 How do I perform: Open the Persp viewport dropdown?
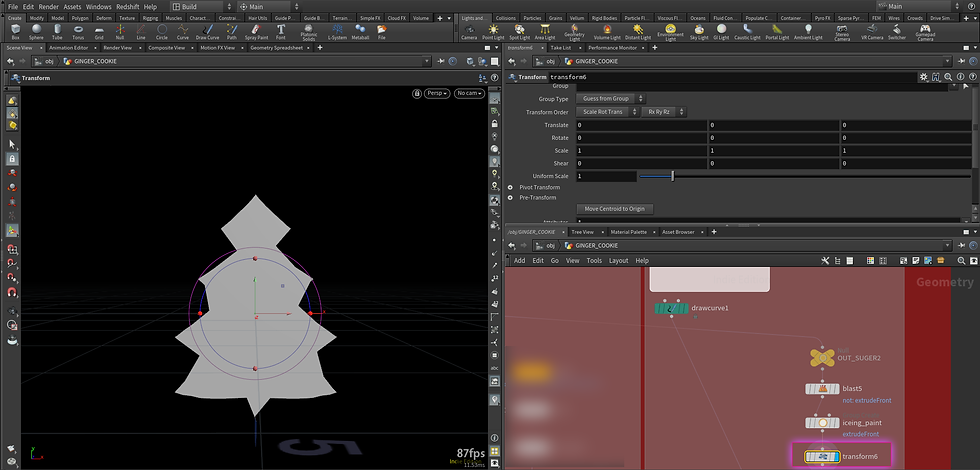tap(437, 93)
